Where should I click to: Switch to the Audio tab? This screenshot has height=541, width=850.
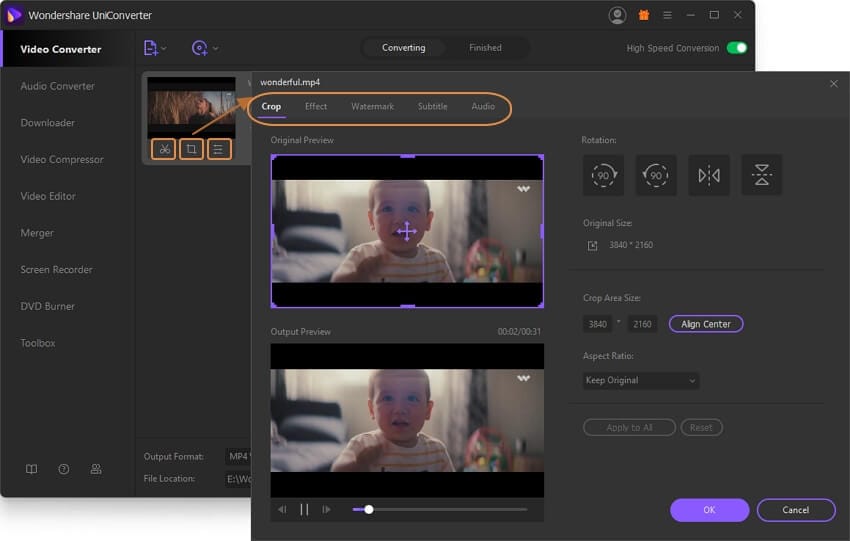click(x=483, y=106)
